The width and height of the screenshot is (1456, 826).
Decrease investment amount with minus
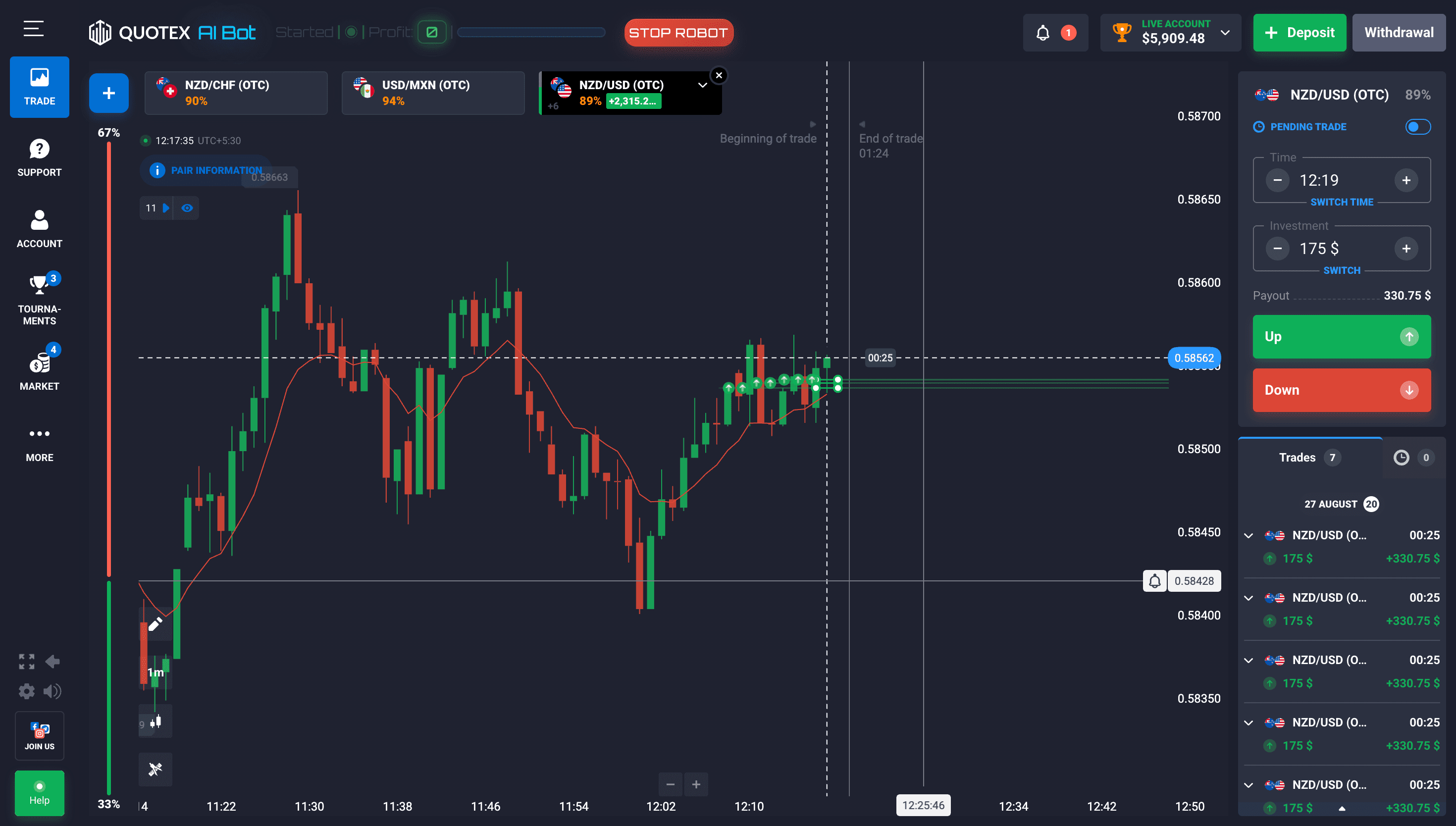1277,248
